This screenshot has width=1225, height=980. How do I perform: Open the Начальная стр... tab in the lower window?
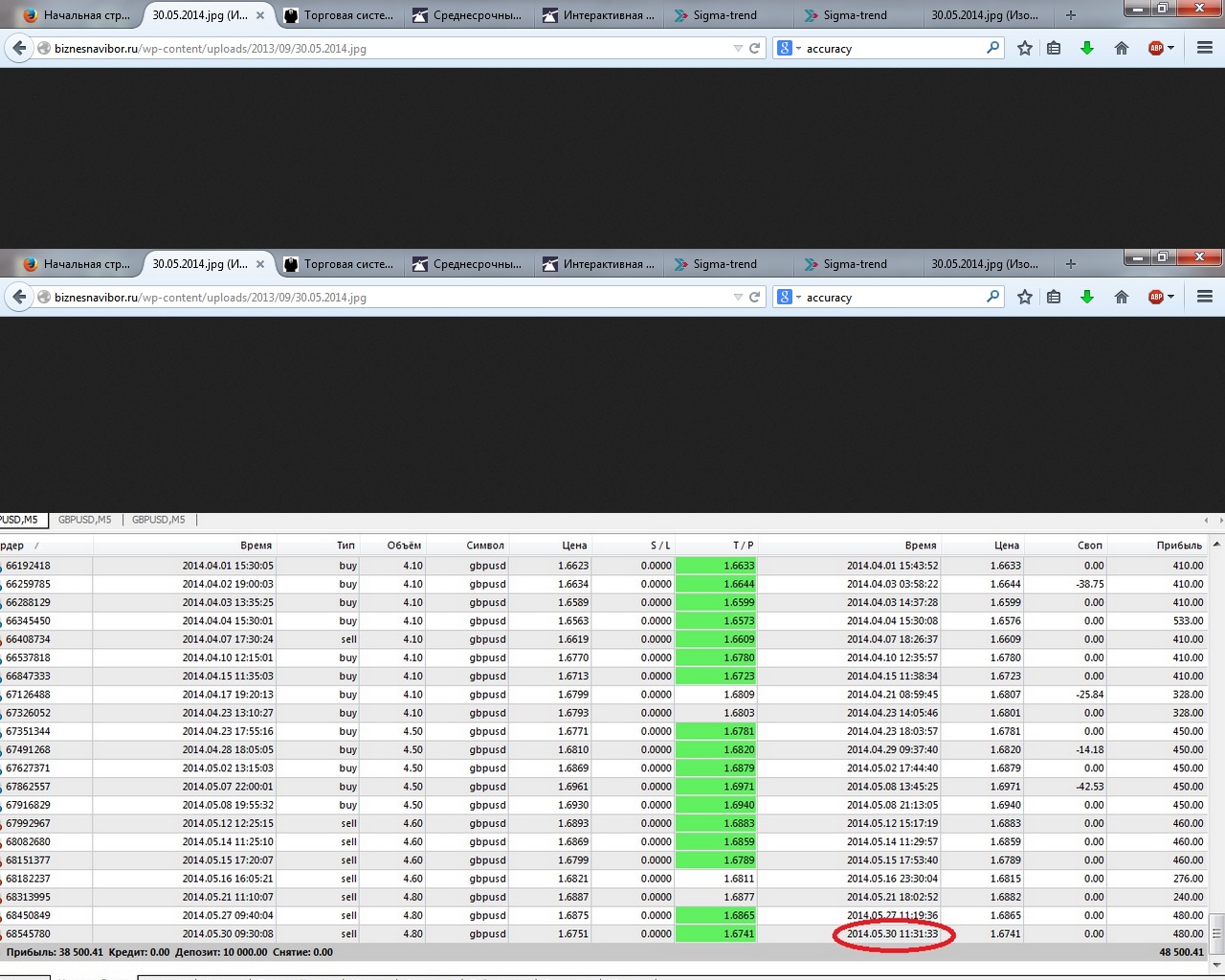click(x=77, y=264)
